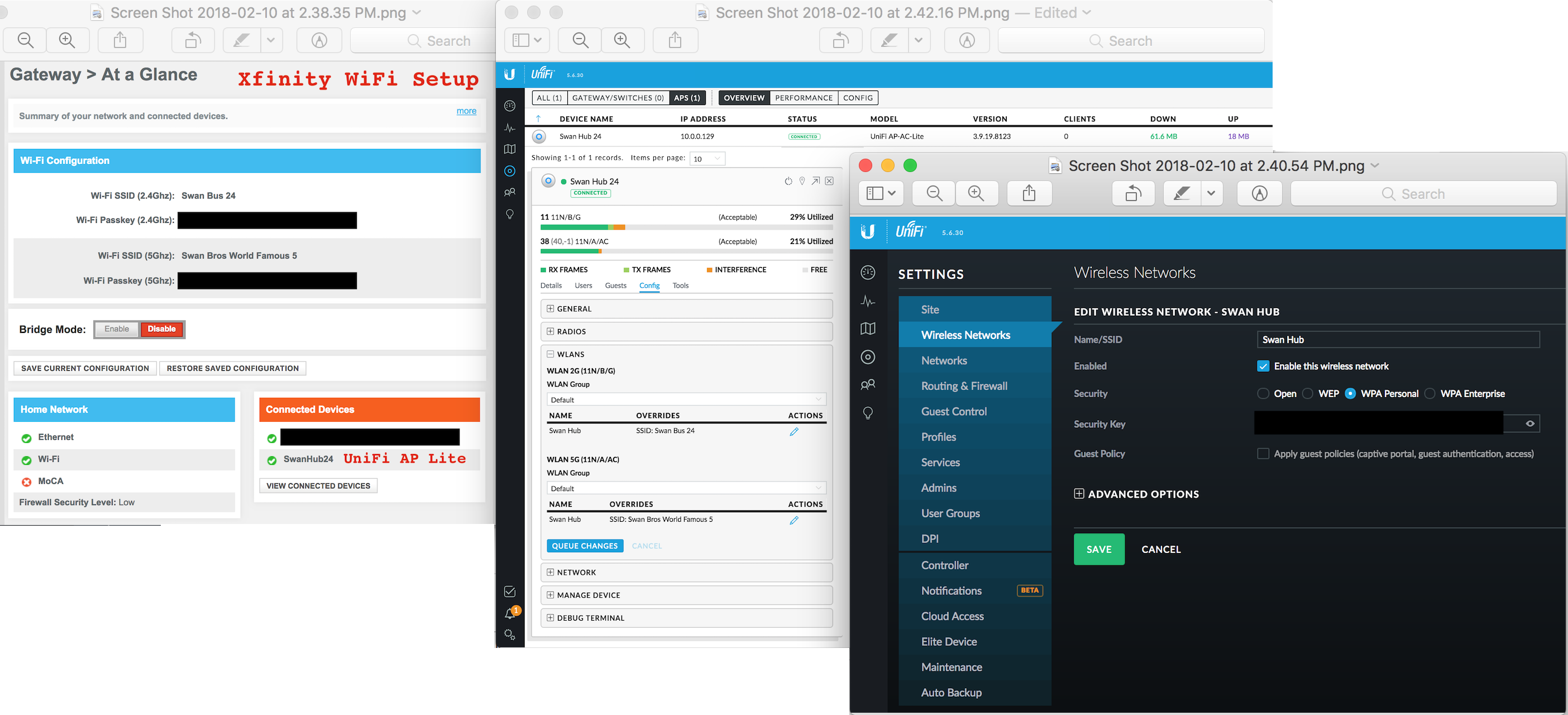Click zoom out in the 2.38.35 PM Preview window
The width and height of the screenshot is (1568, 715).
click(26, 40)
